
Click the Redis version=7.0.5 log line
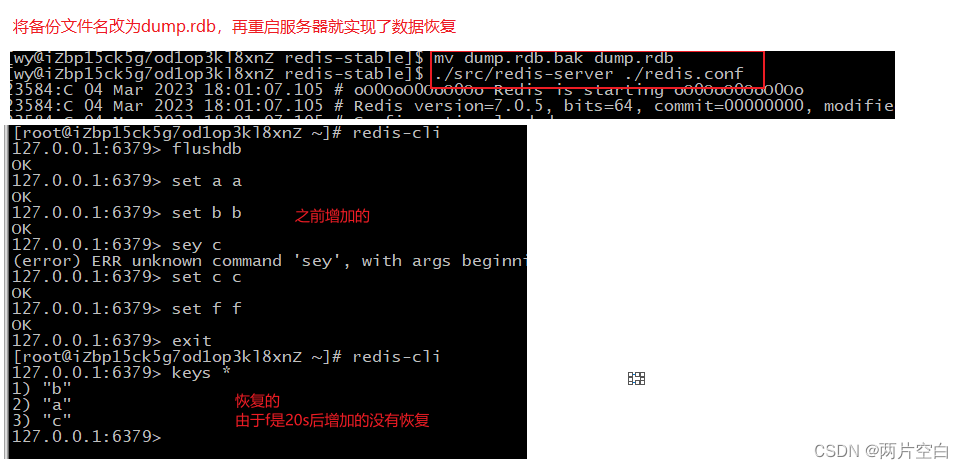click(x=451, y=106)
